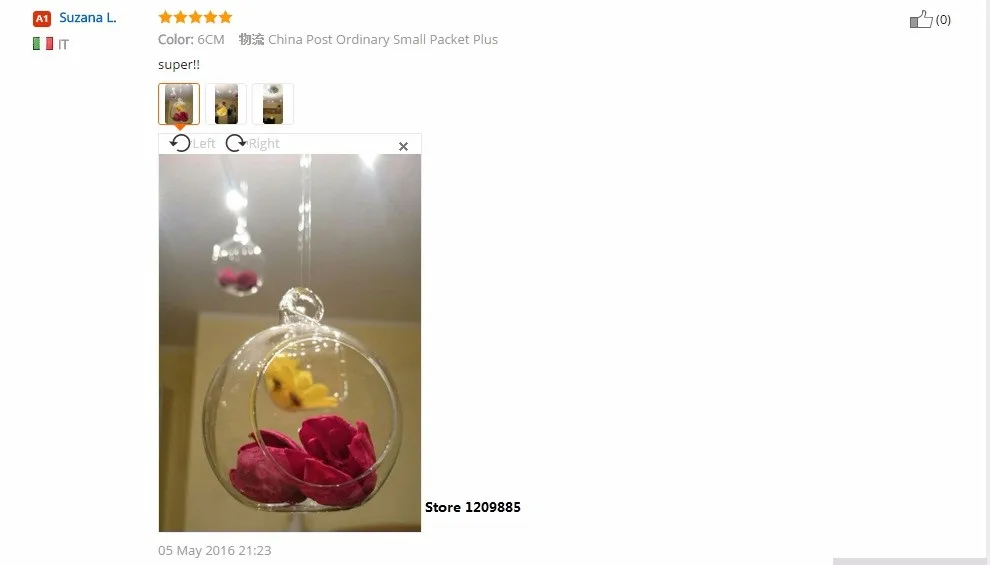The image size is (990, 565).
Task: Click the Italy flag icon
Action: click(43, 44)
